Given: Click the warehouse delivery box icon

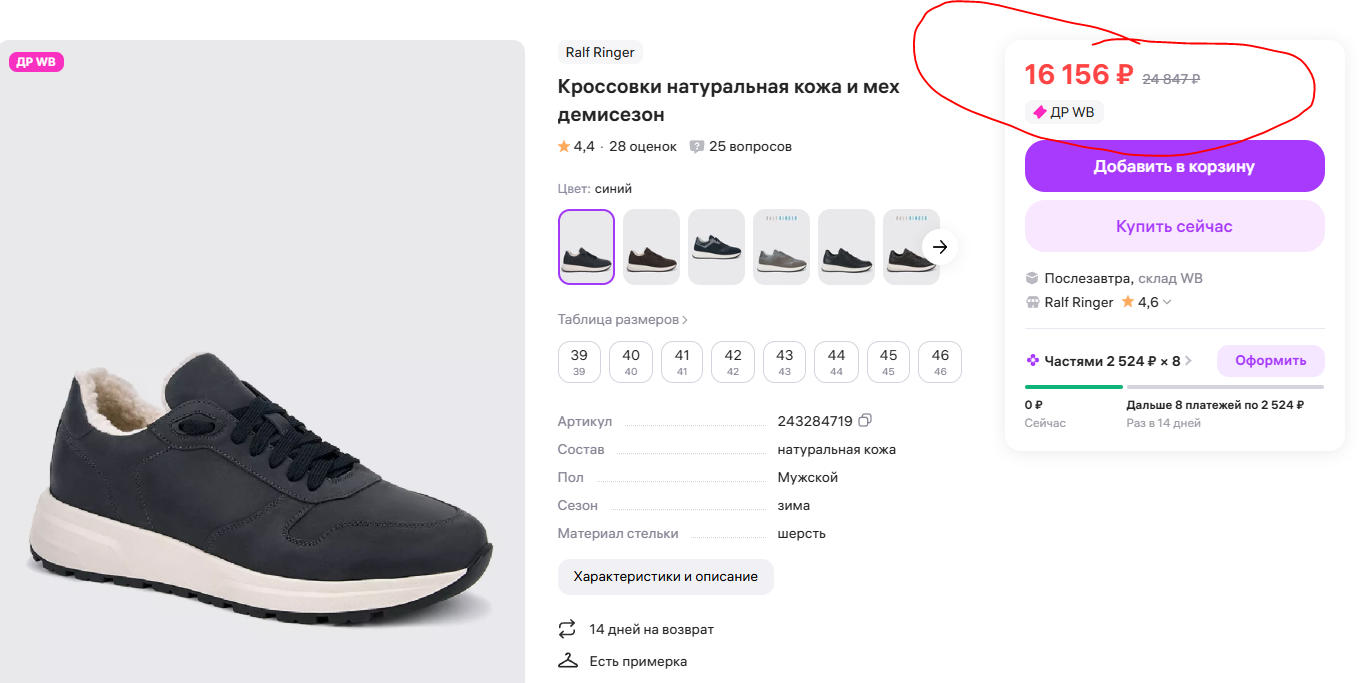Looking at the screenshot, I should (1033, 278).
